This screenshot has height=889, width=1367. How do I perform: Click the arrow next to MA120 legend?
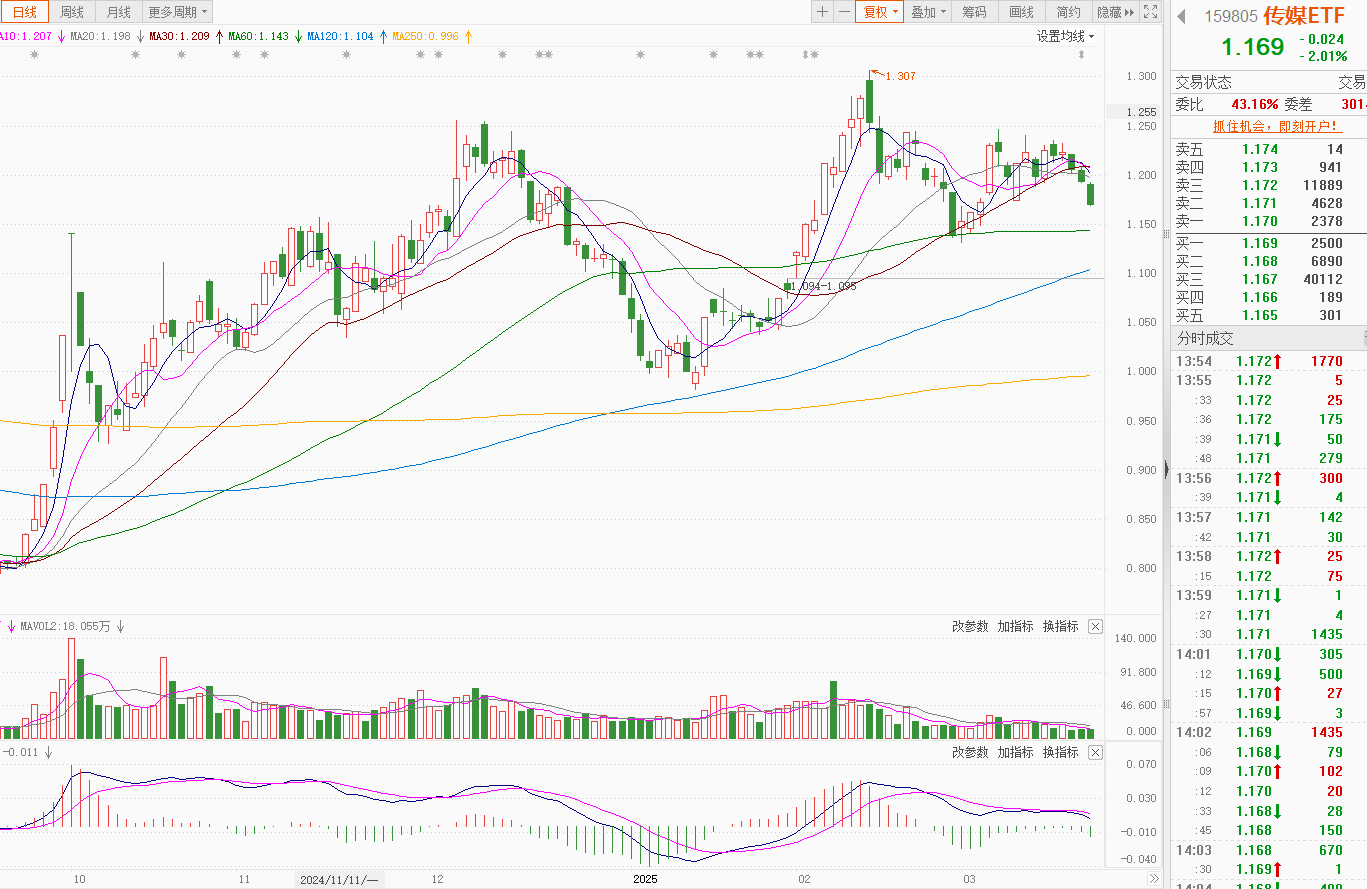(383, 36)
